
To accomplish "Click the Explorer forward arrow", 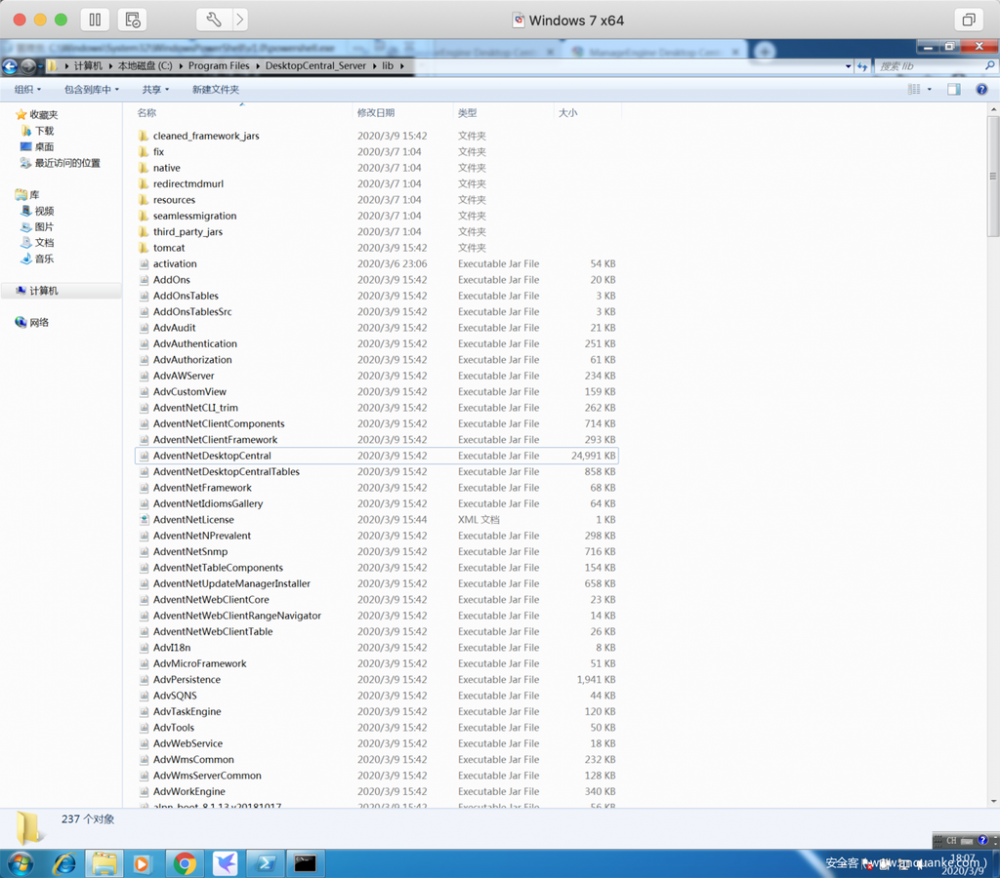I will click(x=28, y=66).
